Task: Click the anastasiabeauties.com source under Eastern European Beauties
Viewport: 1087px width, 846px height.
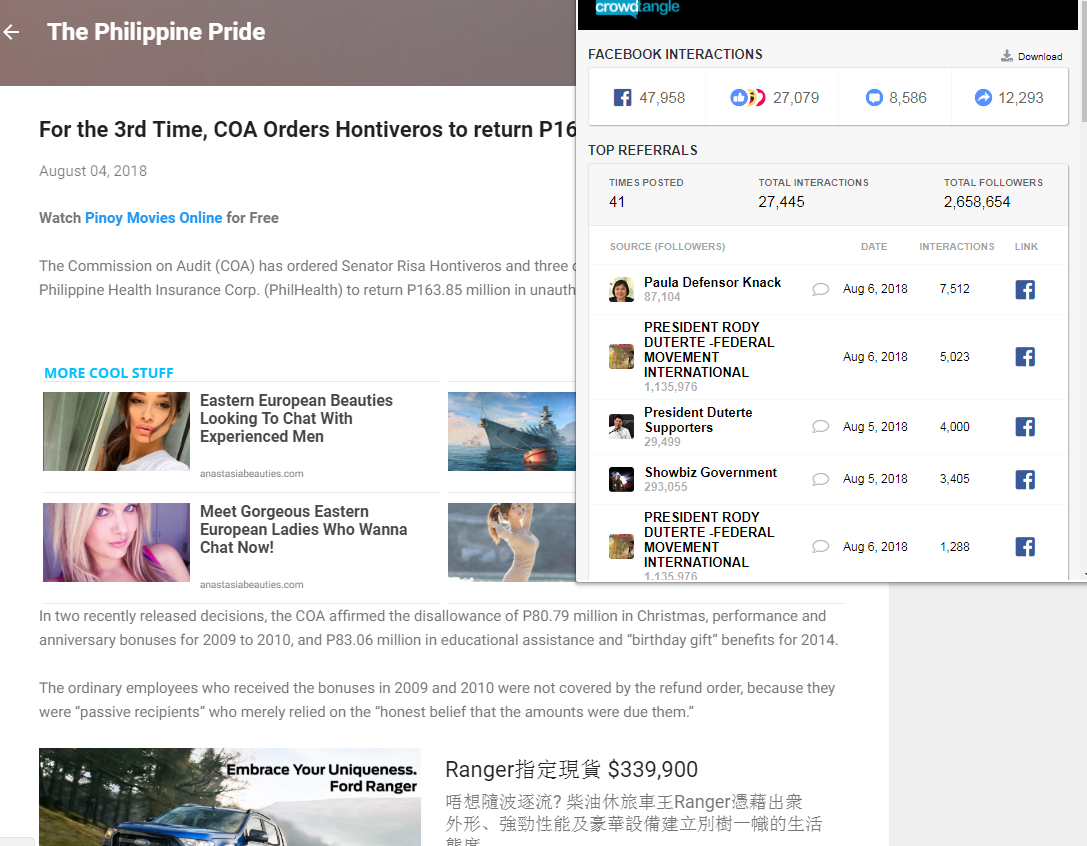Action: pos(252,474)
